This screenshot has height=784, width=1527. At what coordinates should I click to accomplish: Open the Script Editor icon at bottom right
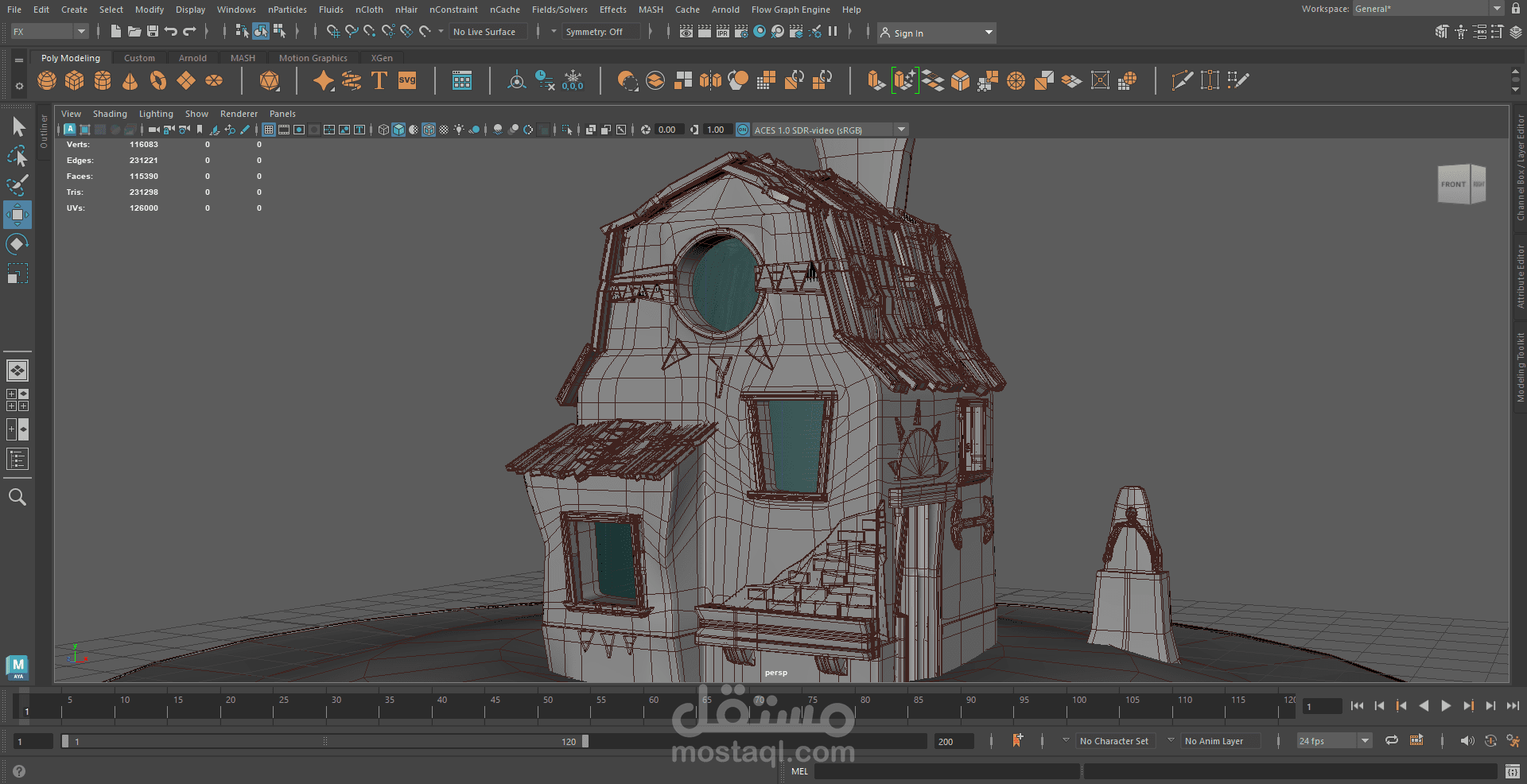point(1513,771)
